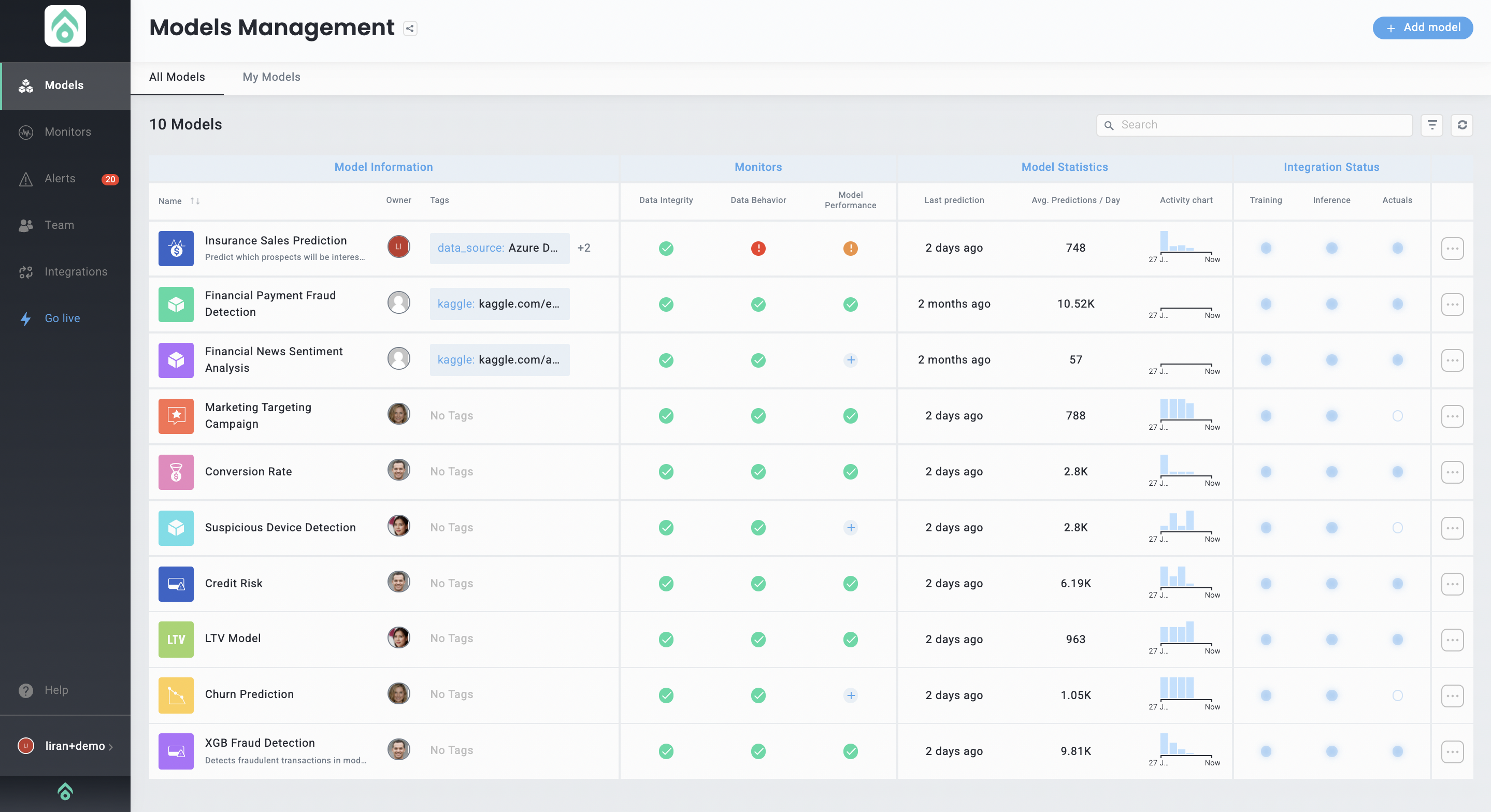Click the share icon beside Models Management
This screenshot has width=1491, height=812.
point(410,28)
